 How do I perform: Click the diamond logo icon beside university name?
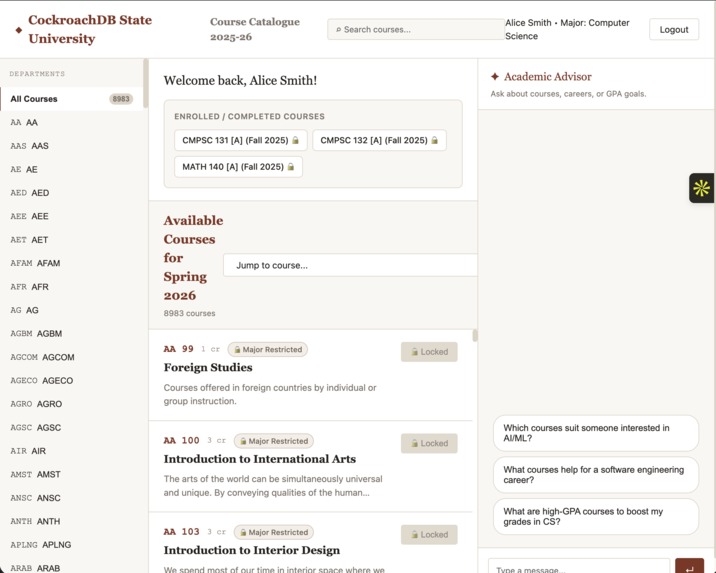19,30
